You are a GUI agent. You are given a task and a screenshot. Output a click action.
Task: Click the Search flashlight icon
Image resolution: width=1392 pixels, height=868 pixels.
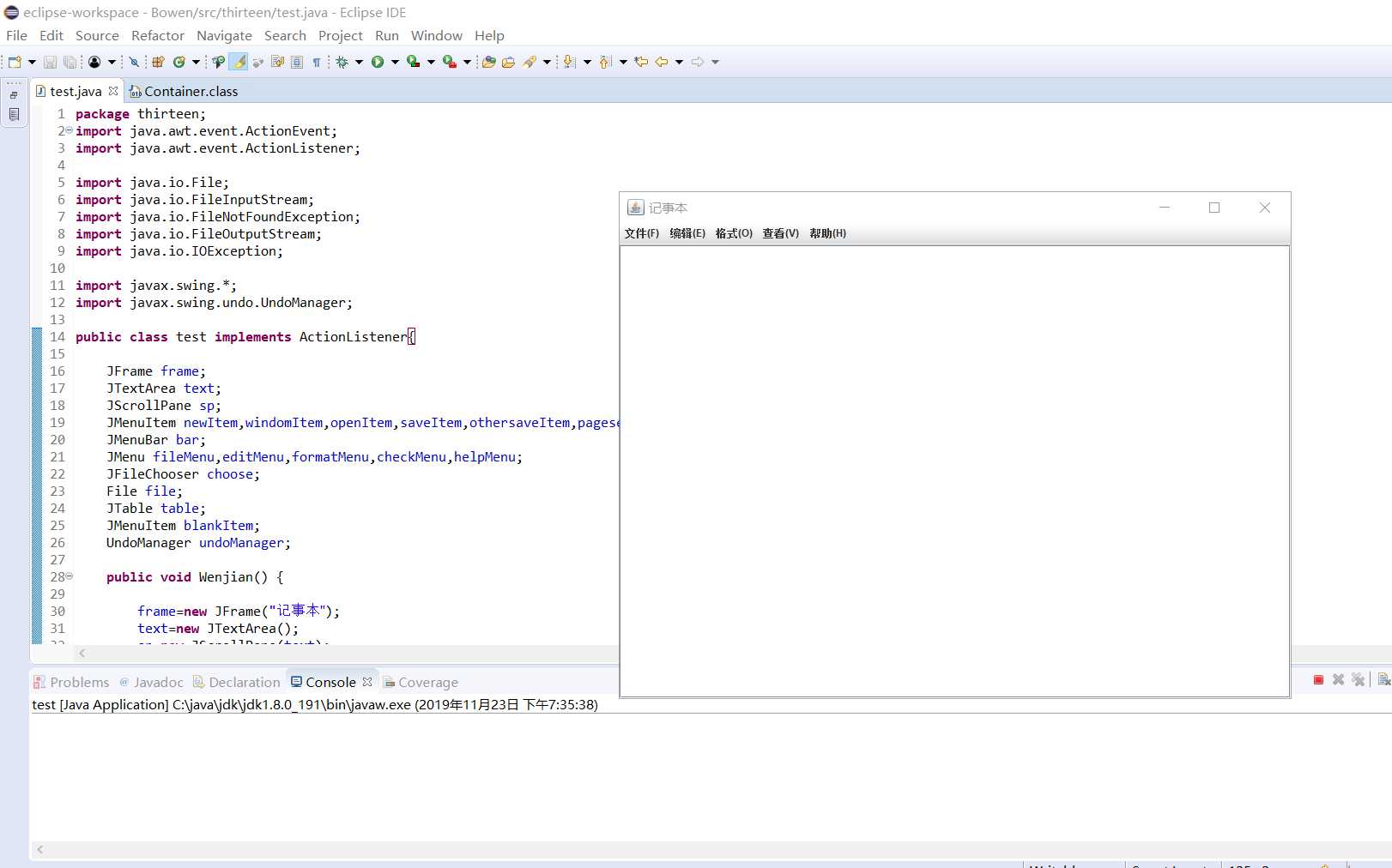(530, 62)
